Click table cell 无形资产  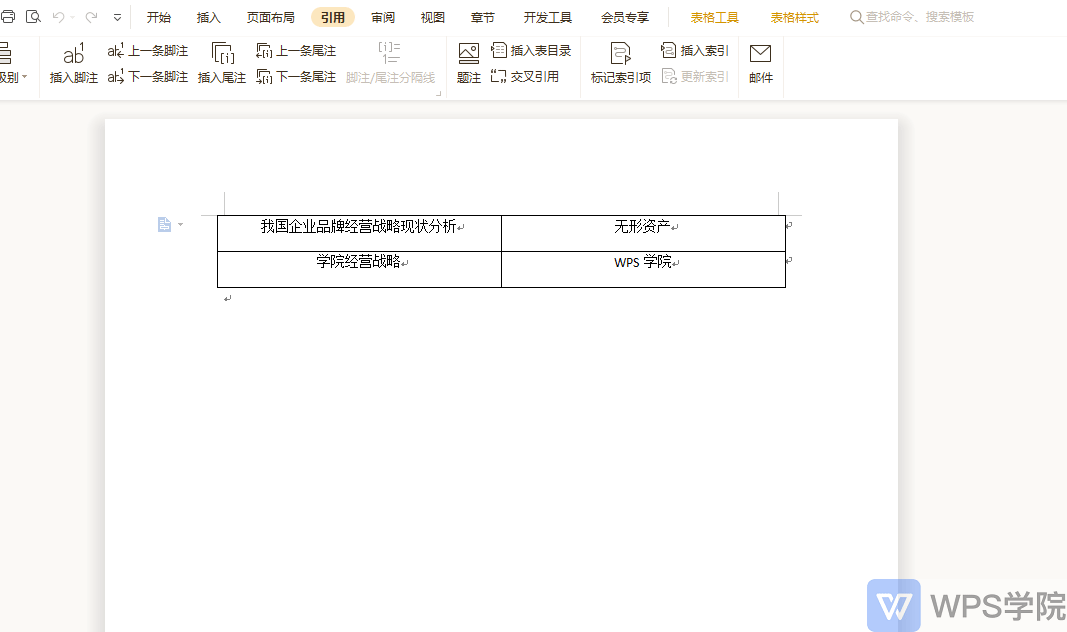pos(643,233)
